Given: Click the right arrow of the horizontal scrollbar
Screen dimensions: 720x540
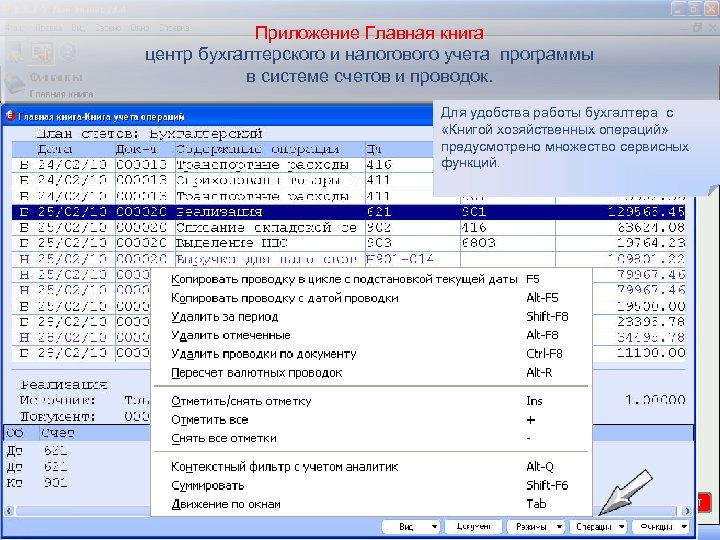Looking at the screenshot, I should pos(686,511).
